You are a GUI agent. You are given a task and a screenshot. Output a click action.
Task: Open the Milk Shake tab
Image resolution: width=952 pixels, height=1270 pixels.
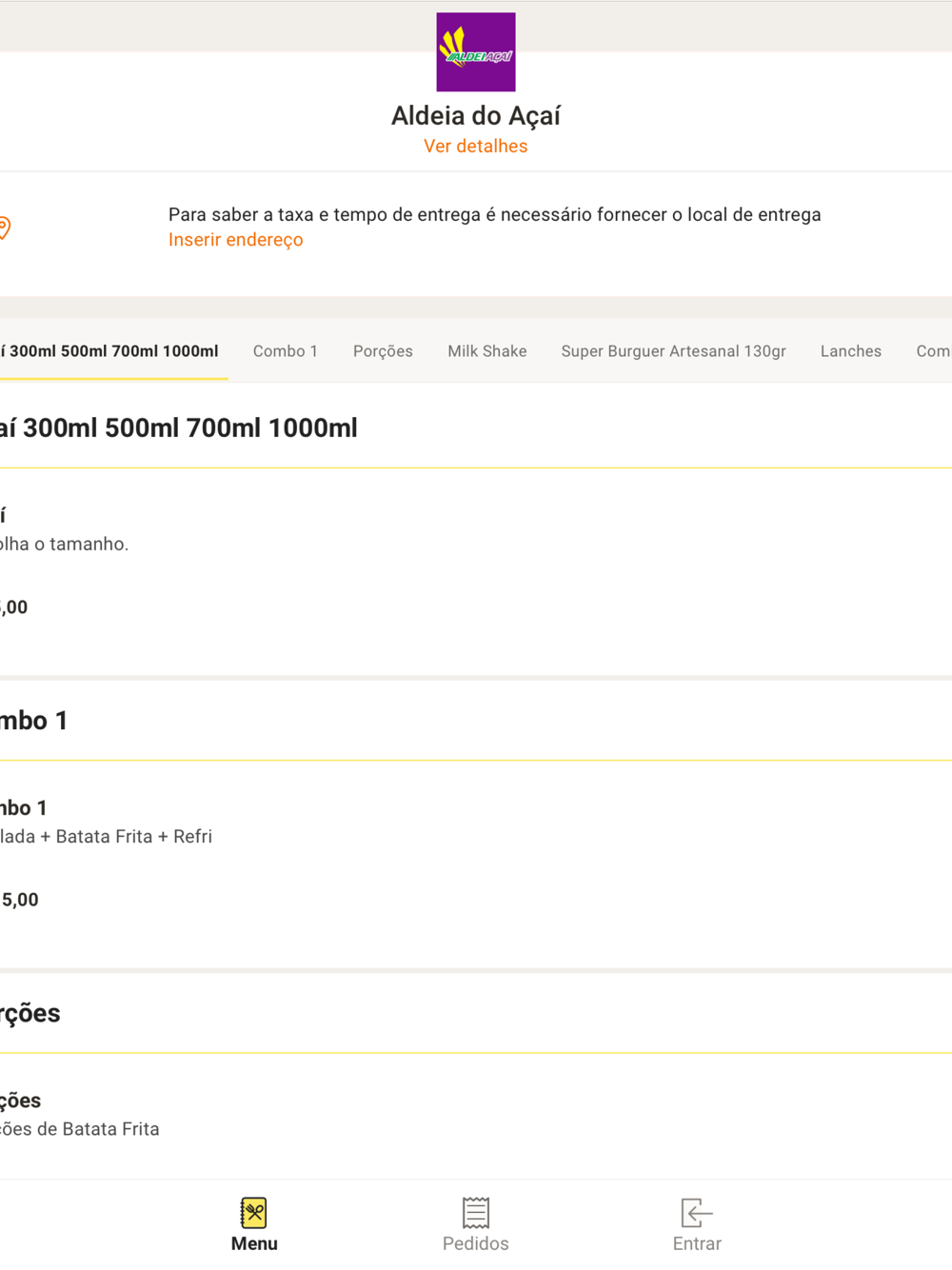(x=487, y=351)
